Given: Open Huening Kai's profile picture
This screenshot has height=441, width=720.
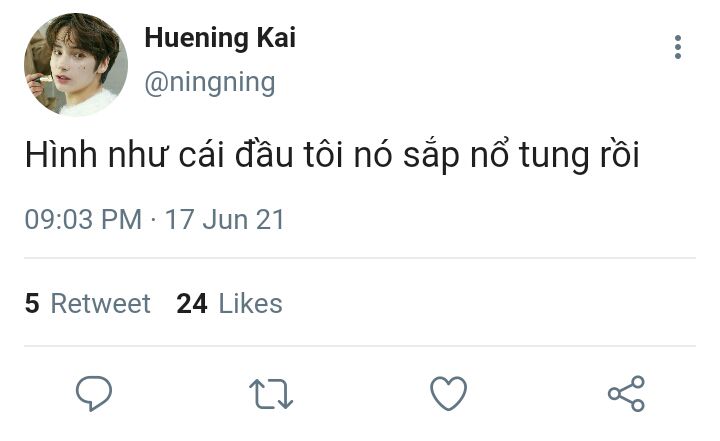Looking at the screenshot, I should click(x=76, y=65).
